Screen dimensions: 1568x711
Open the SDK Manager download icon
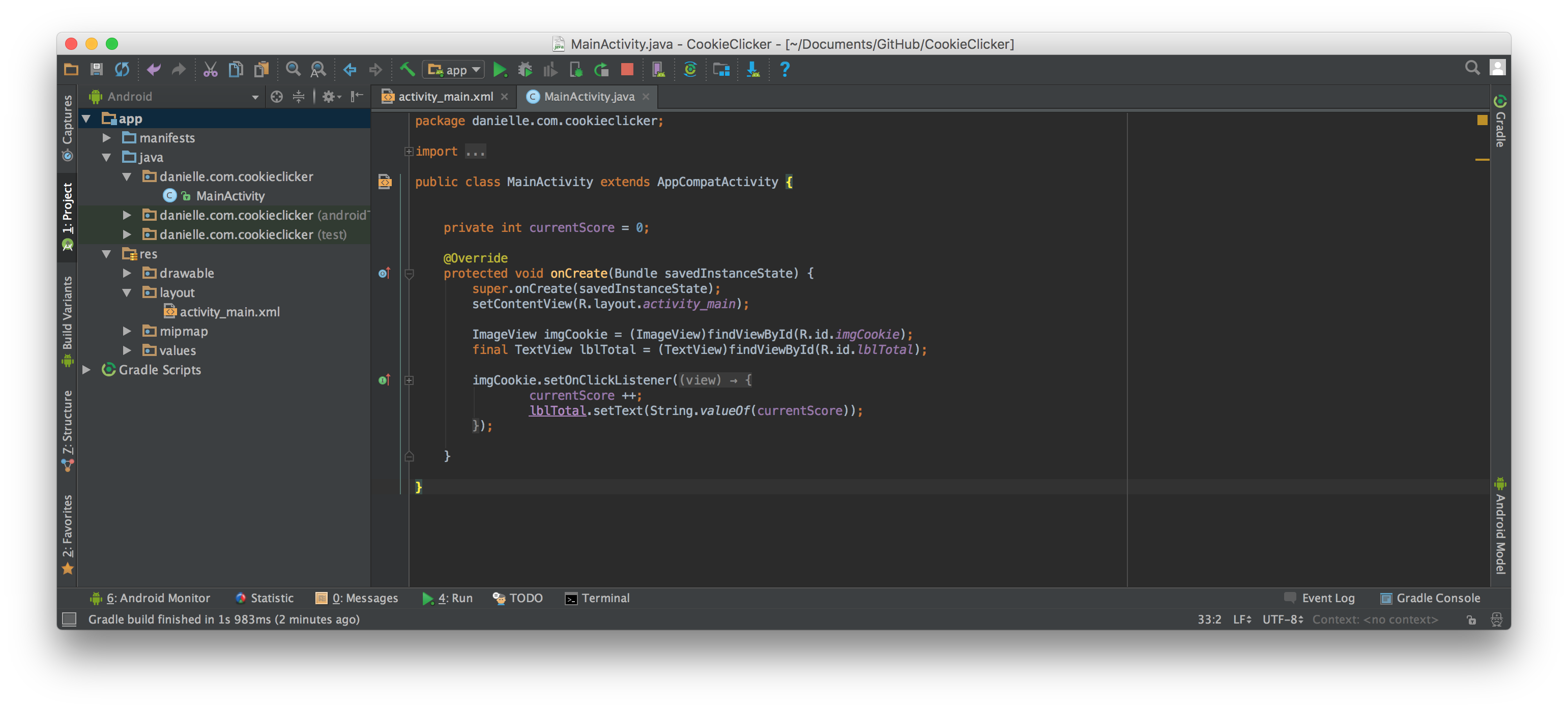coord(753,70)
